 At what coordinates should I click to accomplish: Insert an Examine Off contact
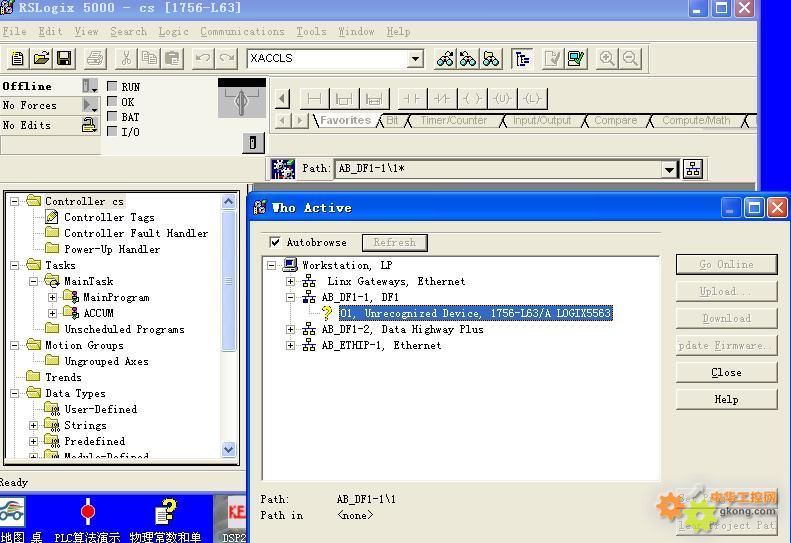442,98
